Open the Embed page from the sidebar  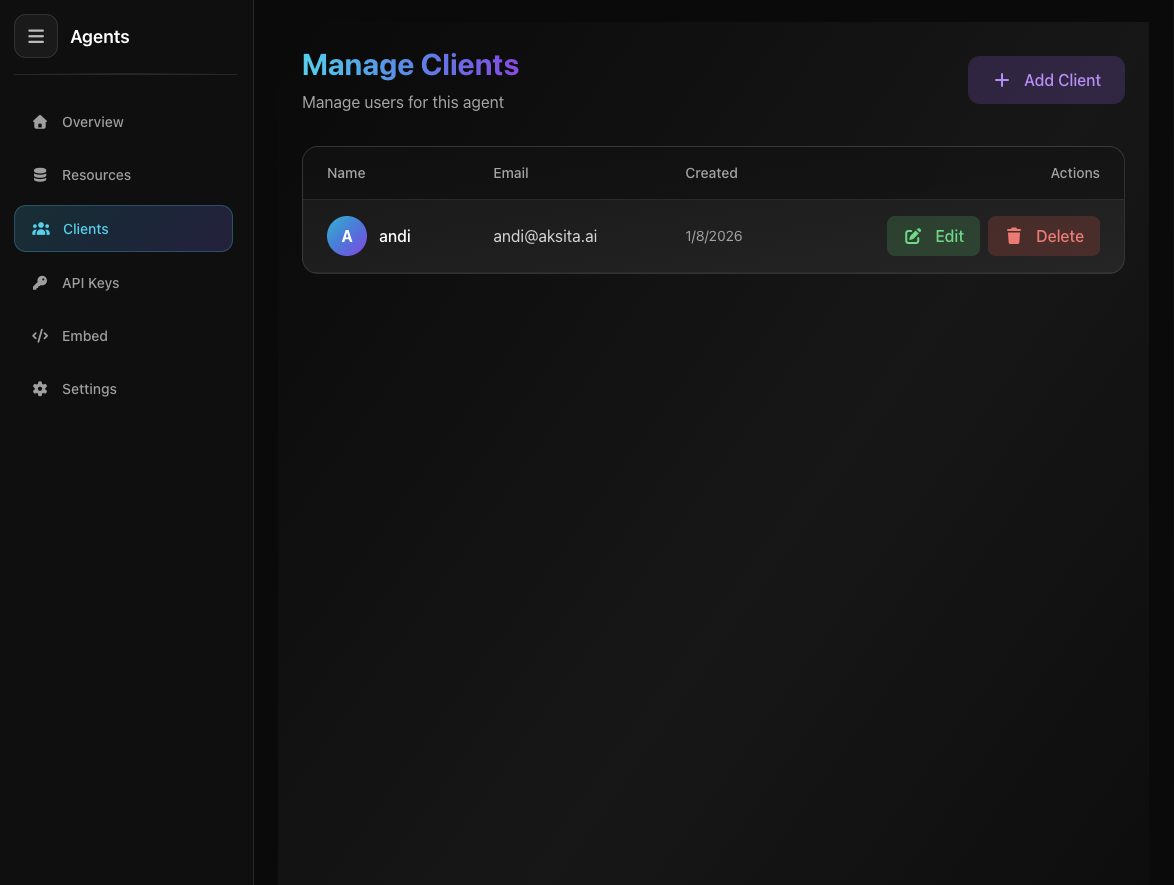click(x=85, y=335)
